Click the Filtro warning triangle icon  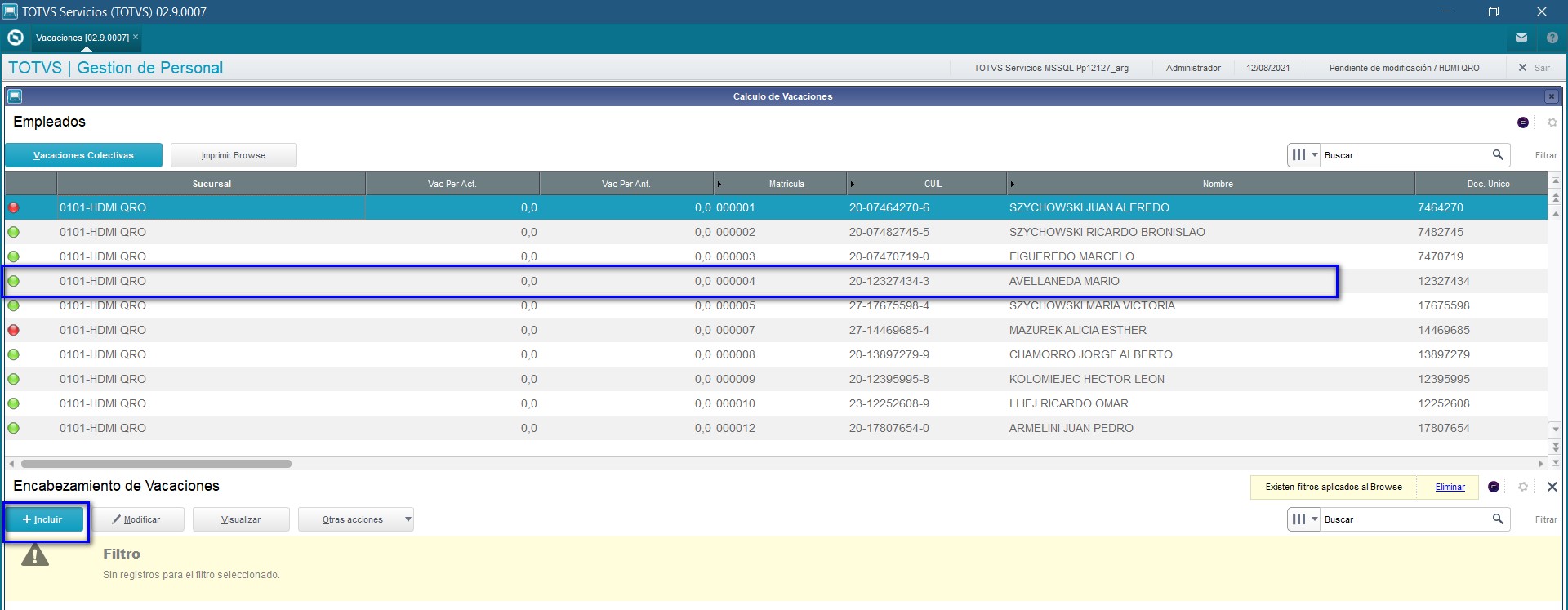pos(35,555)
